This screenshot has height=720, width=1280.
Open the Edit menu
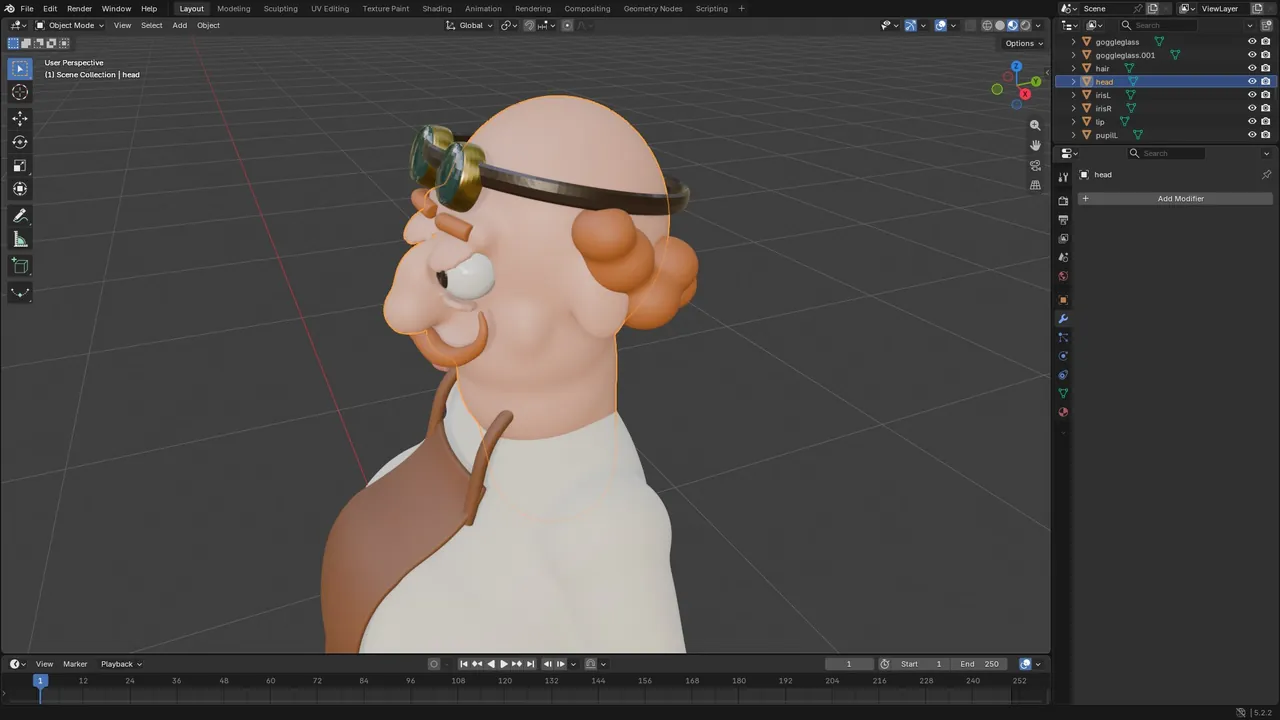click(x=50, y=8)
